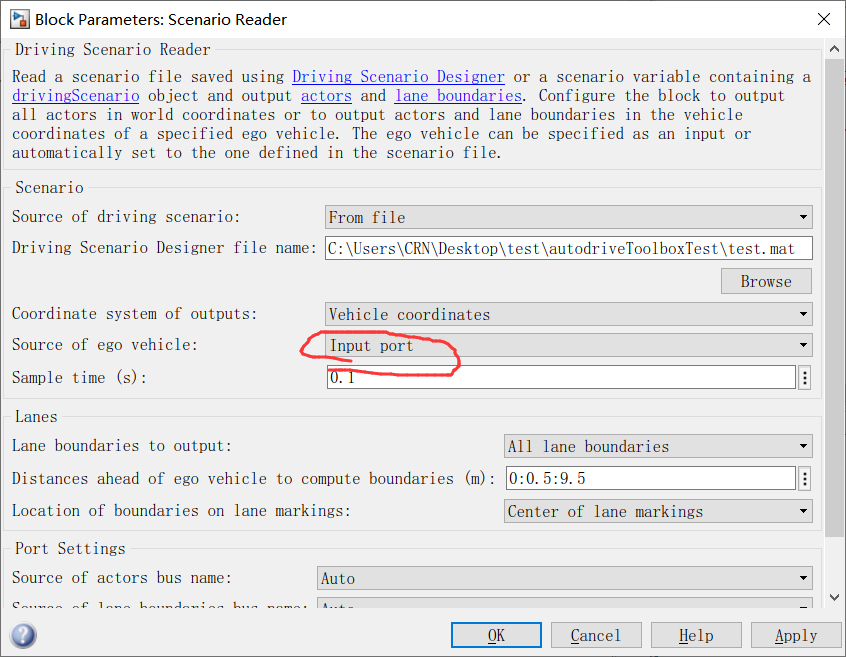This screenshot has height=657, width=846.
Task: Close the Block Parameters dialog
Action: coord(824,19)
